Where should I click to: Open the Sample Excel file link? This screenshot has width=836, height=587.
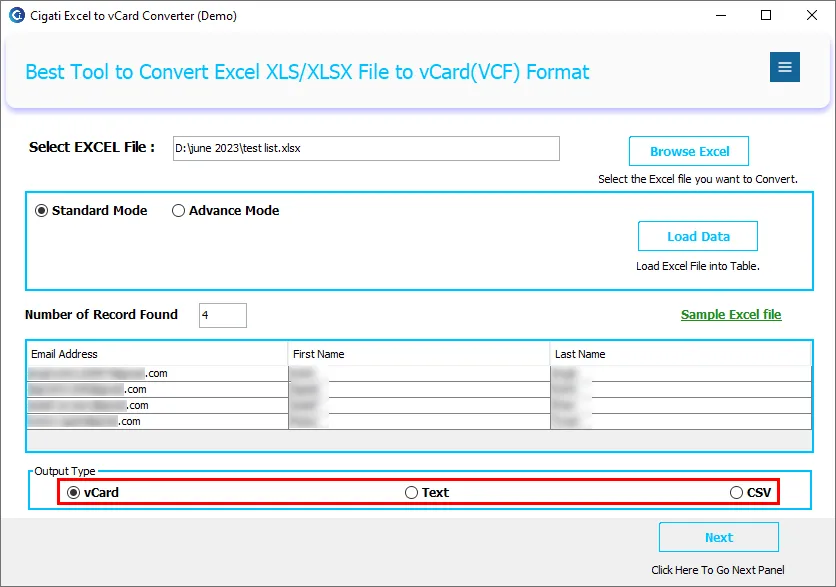[x=731, y=315]
